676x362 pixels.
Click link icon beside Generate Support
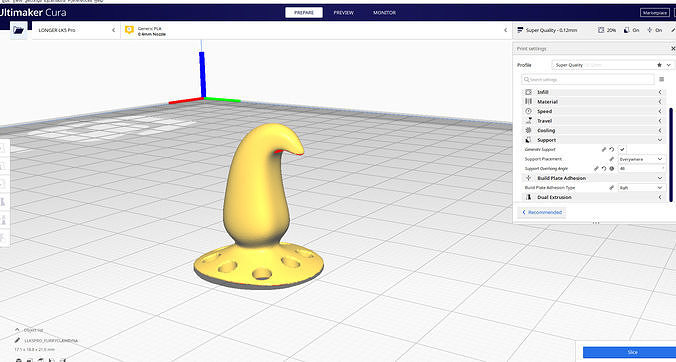pos(604,149)
